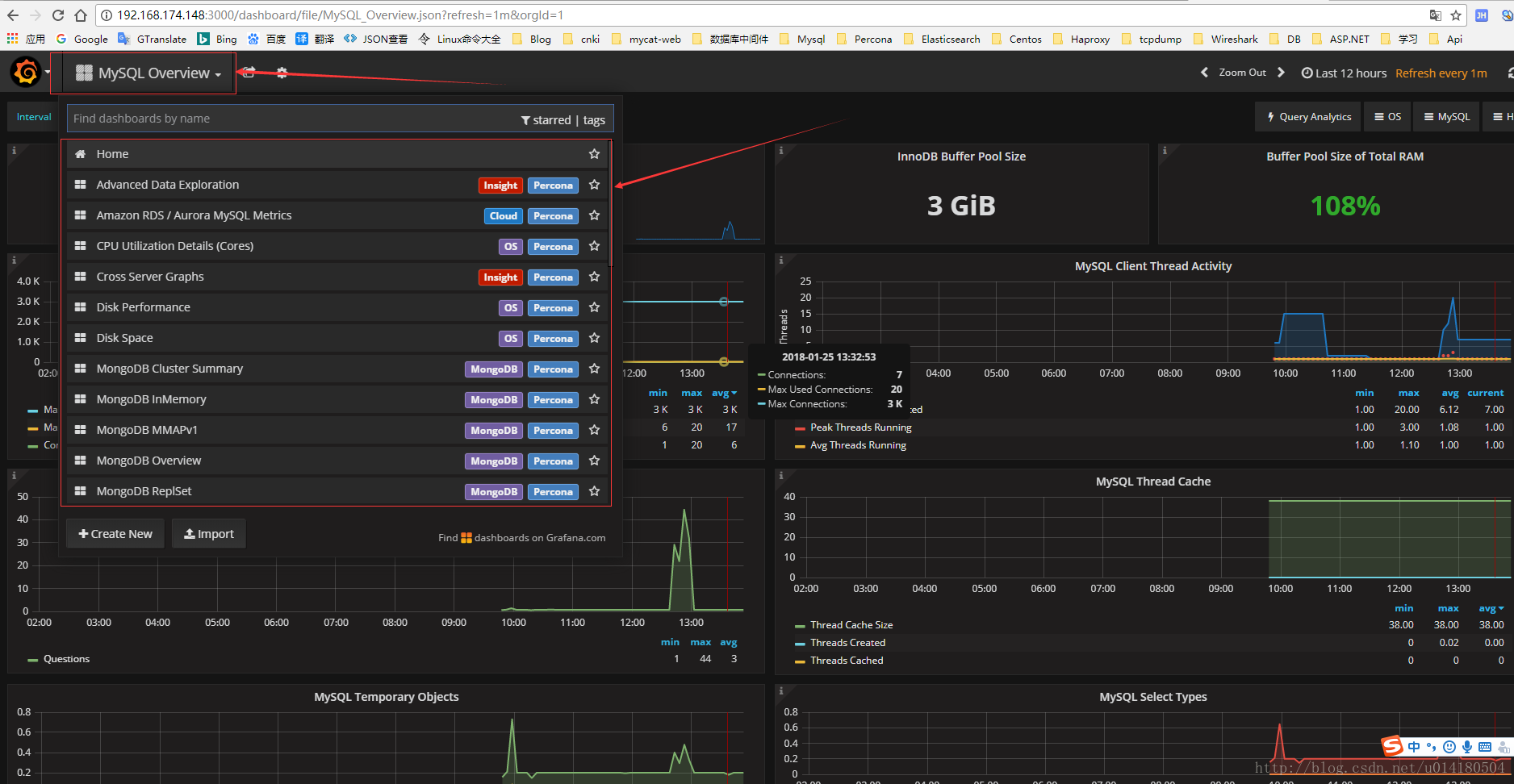1514x784 pixels.
Task: Star the Disk Space dashboard
Action: coord(594,338)
